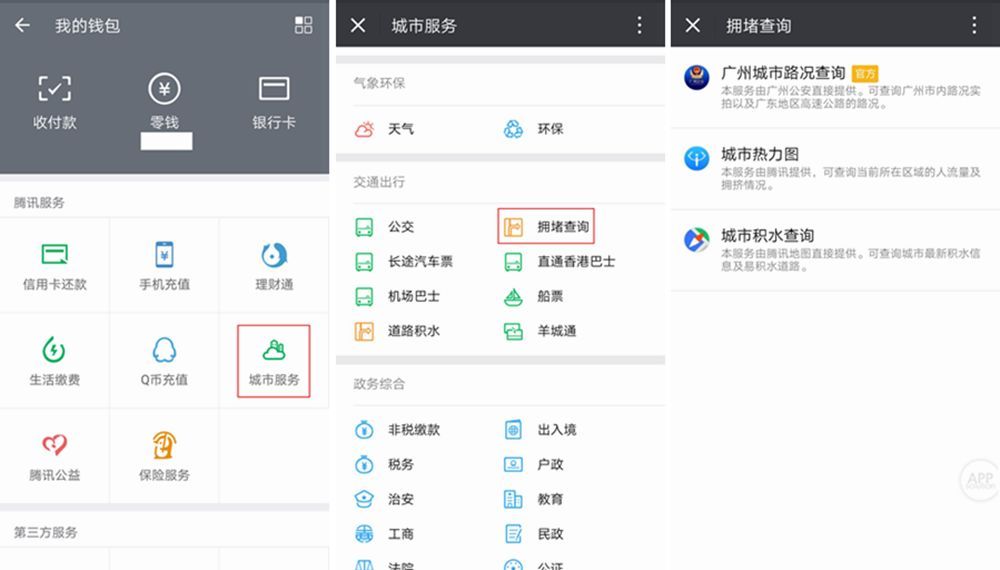1000x570 pixels.
Task: Open the three-dot menu in 拥堵查询 header
Action: tap(975, 26)
